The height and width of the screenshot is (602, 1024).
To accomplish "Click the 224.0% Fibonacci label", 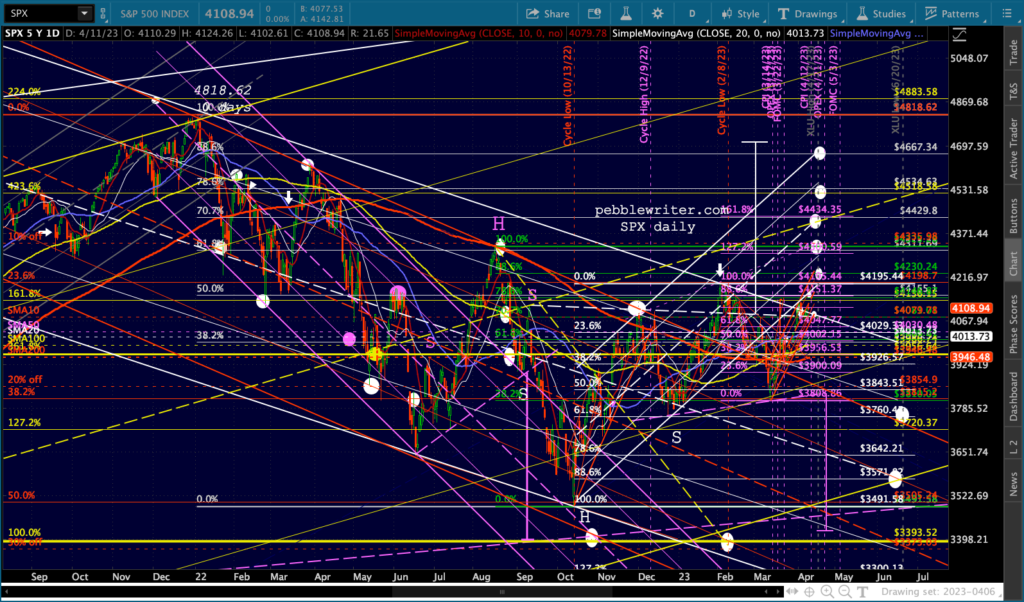I will coord(24,92).
